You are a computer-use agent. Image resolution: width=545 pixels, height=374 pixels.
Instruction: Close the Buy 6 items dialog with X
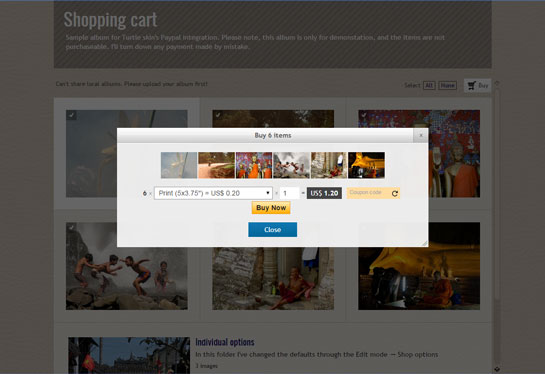pos(421,135)
